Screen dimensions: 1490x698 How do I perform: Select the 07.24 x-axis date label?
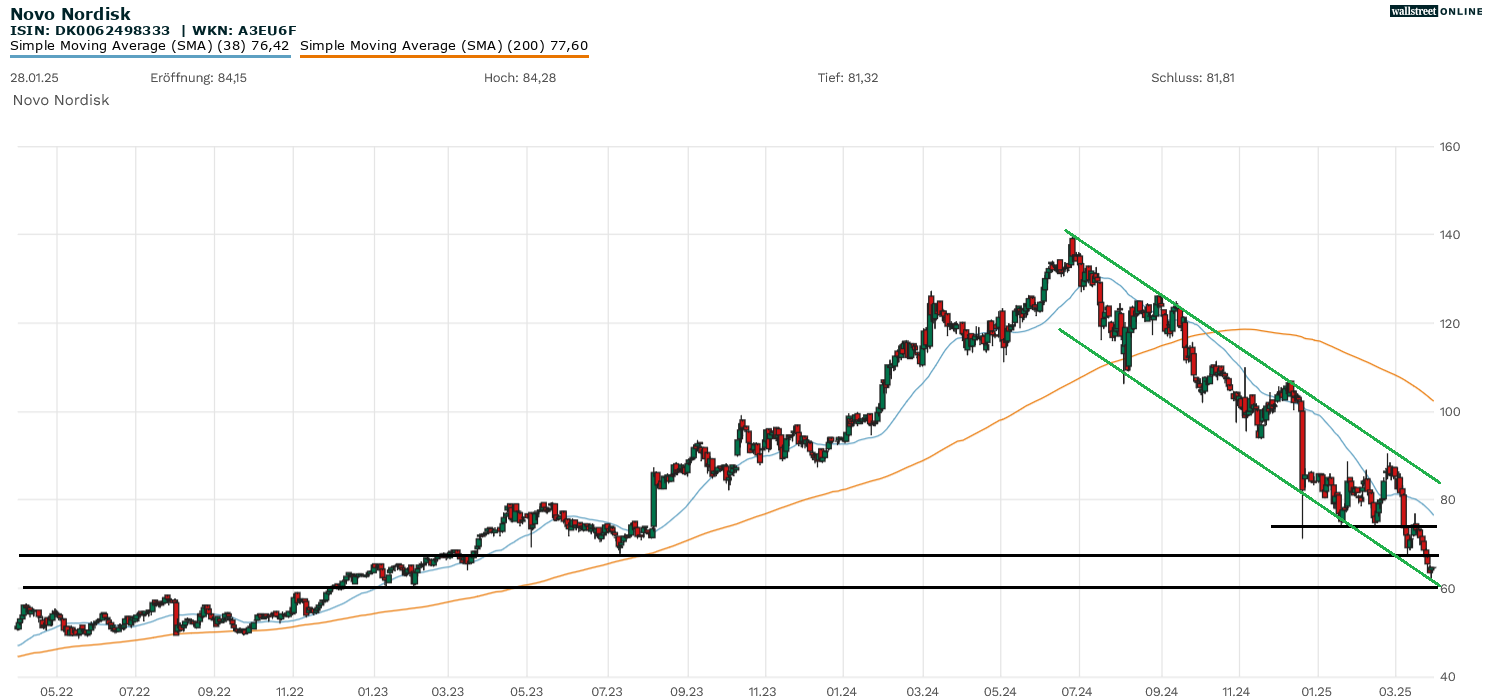[1076, 690]
